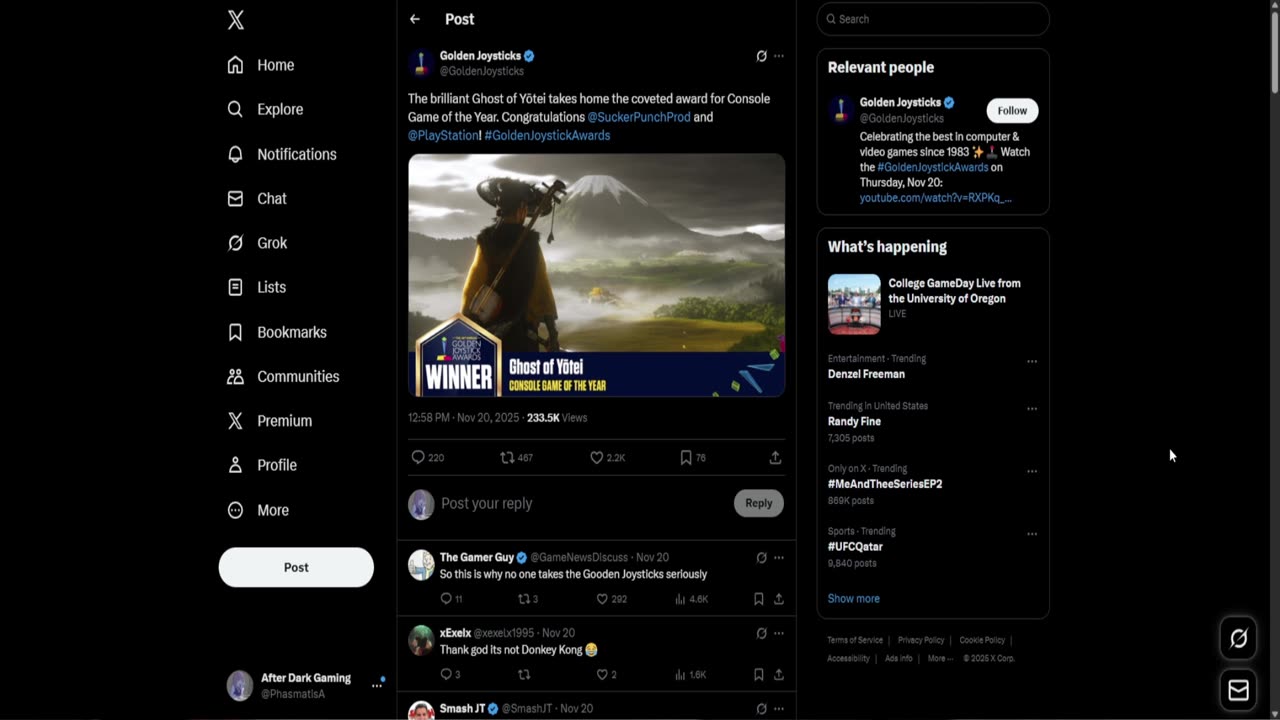This screenshot has width=1280, height=720.
Task: Open Grok actions on Golden Joysticks main post
Action: [761, 56]
